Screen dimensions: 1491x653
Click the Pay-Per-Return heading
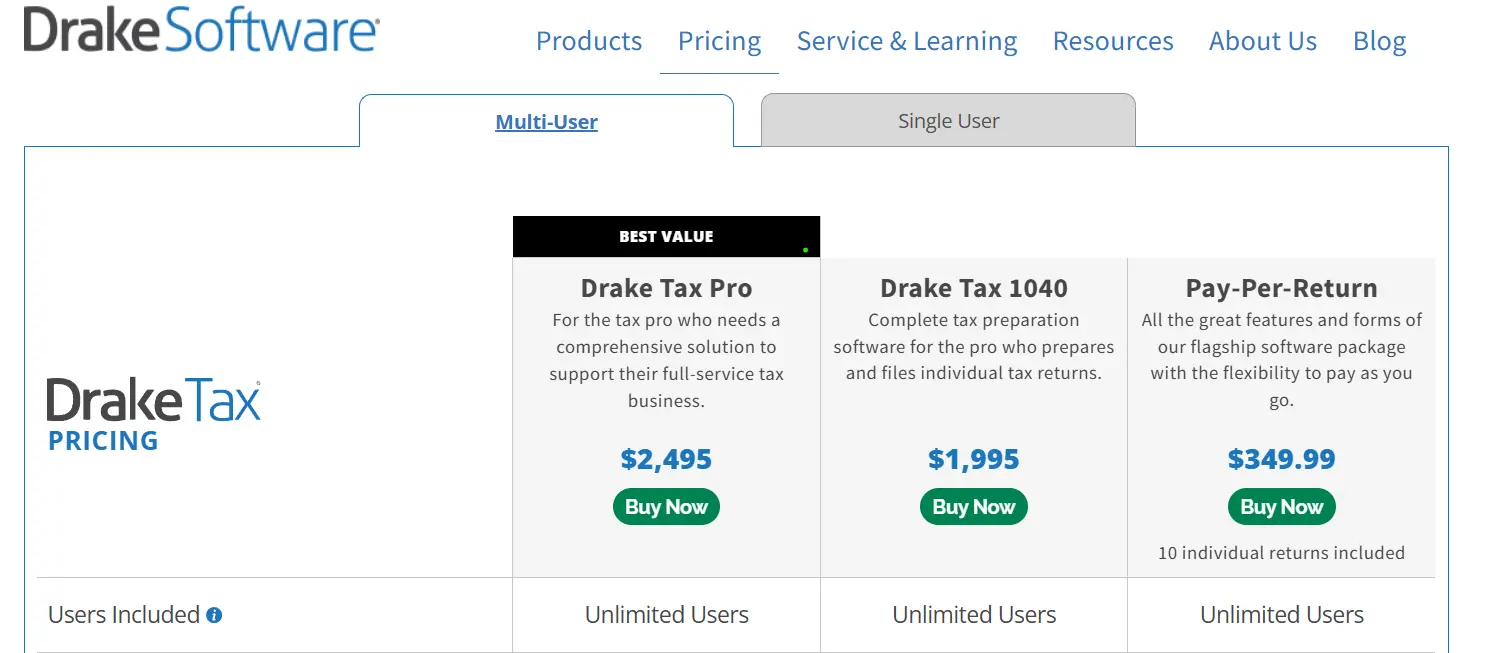coord(1282,288)
